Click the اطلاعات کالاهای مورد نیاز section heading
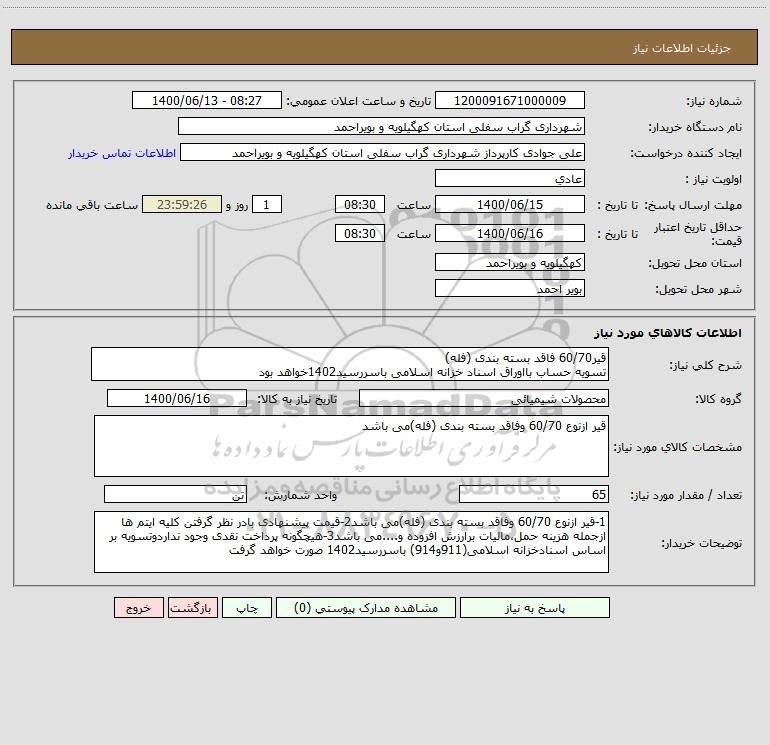Screen dimensions: 770x745 [x=668, y=333]
